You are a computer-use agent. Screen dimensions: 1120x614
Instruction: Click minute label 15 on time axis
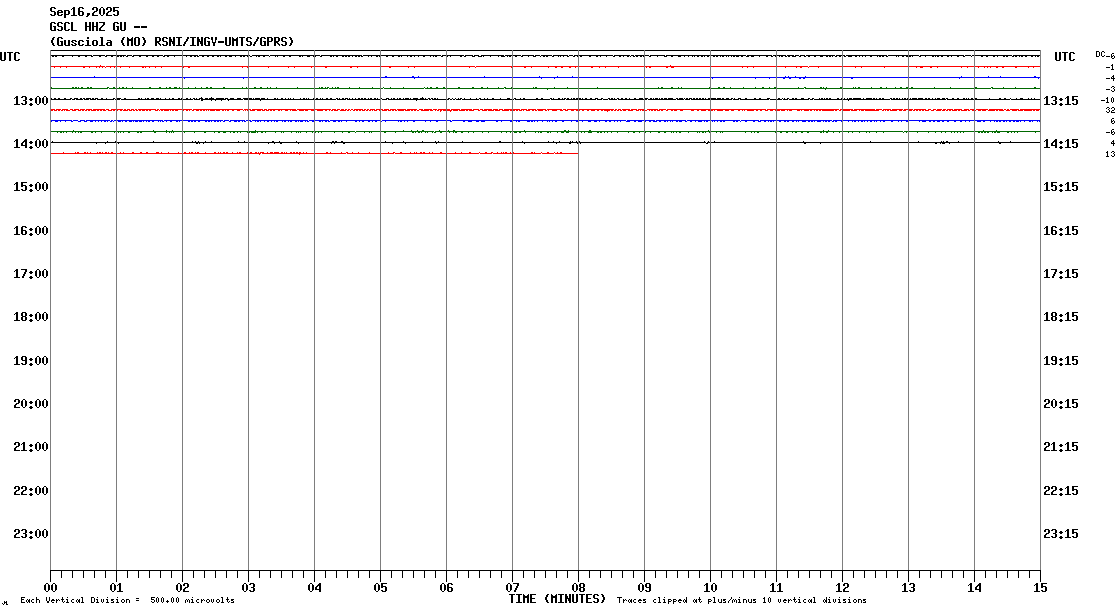coord(1040,588)
